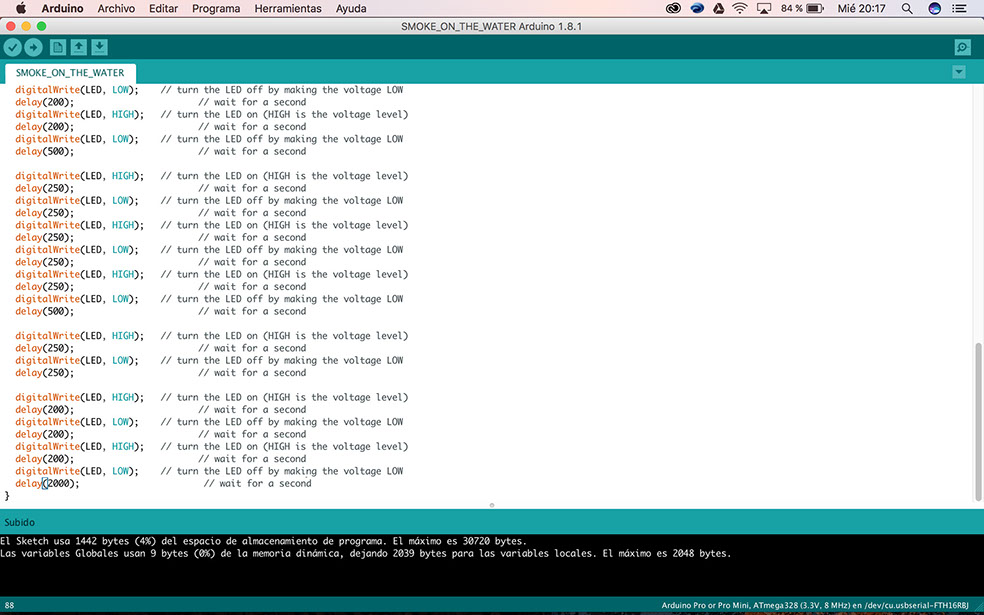
Task: Click the delay(500); line above first blank line
Action: pyautogui.click(x=45, y=151)
